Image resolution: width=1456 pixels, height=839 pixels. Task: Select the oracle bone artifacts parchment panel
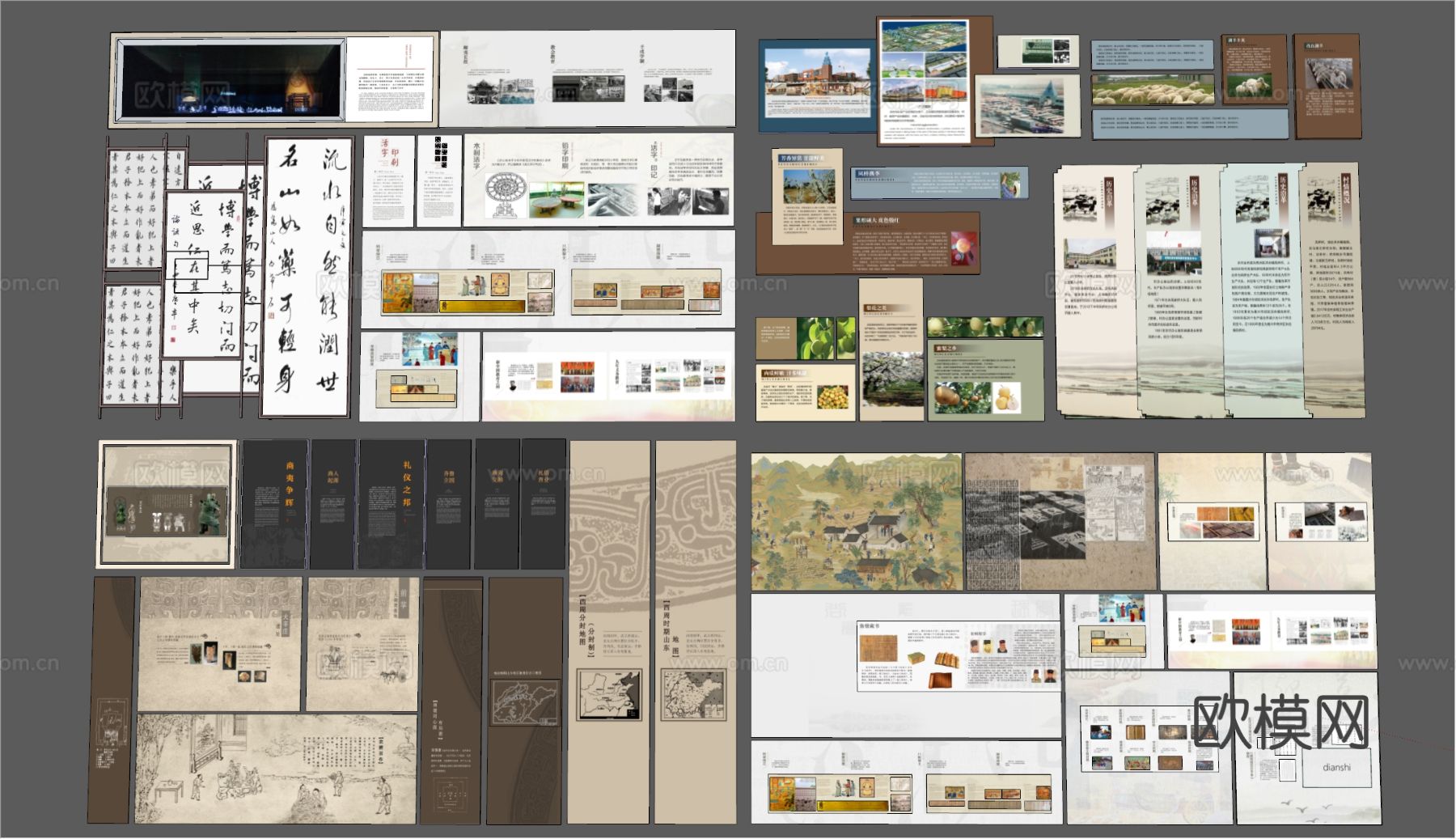tap(220, 644)
